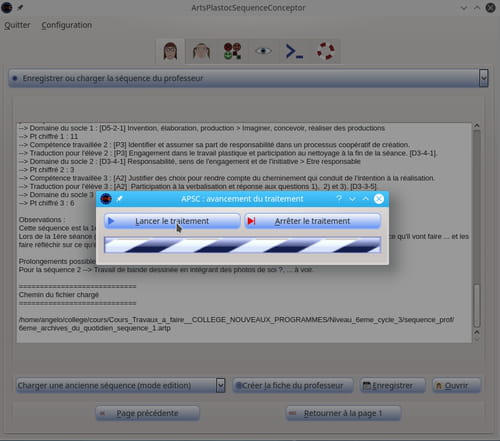Go to Page précédente
500x441 pixels.
pyautogui.click(x=148, y=413)
